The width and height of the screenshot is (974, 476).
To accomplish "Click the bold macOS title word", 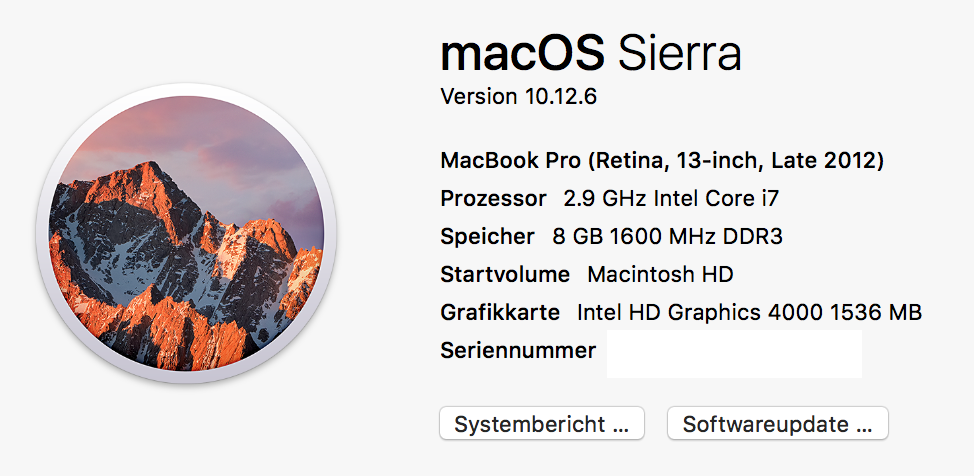I will click(x=522, y=53).
